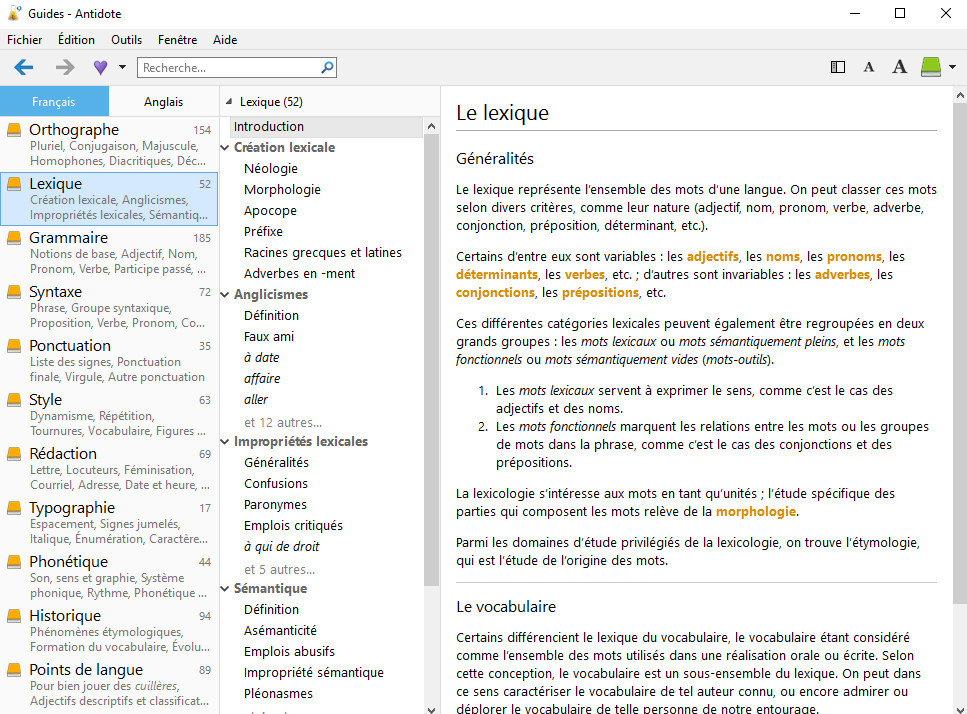This screenshot has width=967, height=714.
Task: Open the Néologie article
Action: [x=271, y=168]
